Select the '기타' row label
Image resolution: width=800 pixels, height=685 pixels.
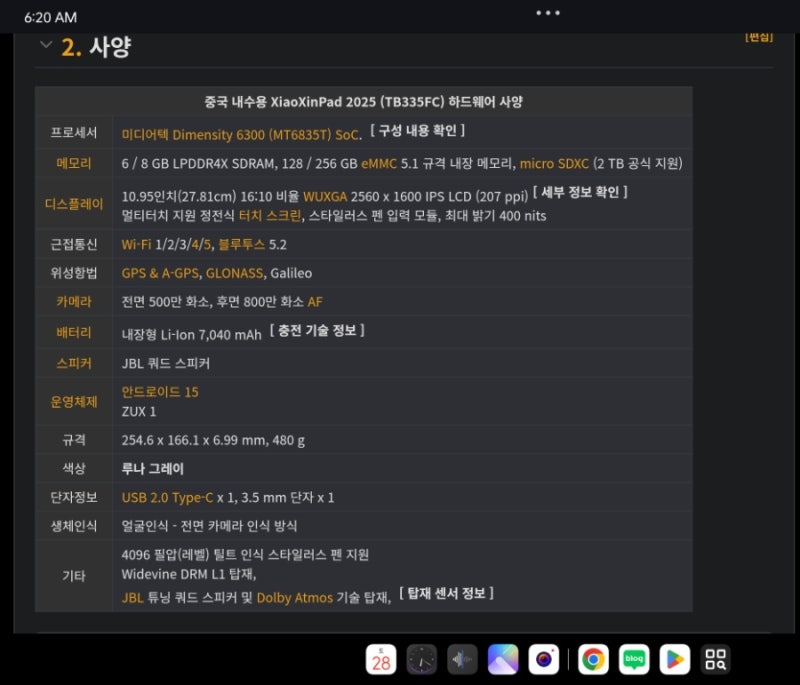pos(74,576)
